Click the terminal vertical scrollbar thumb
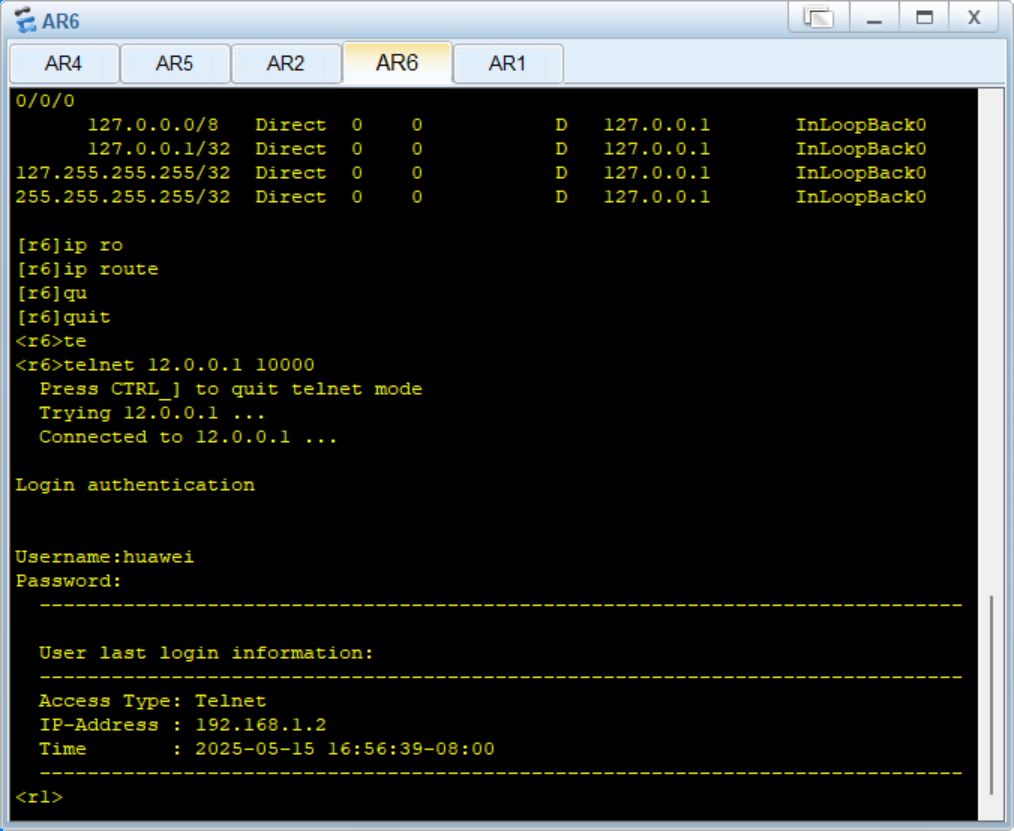 [991, 695]
